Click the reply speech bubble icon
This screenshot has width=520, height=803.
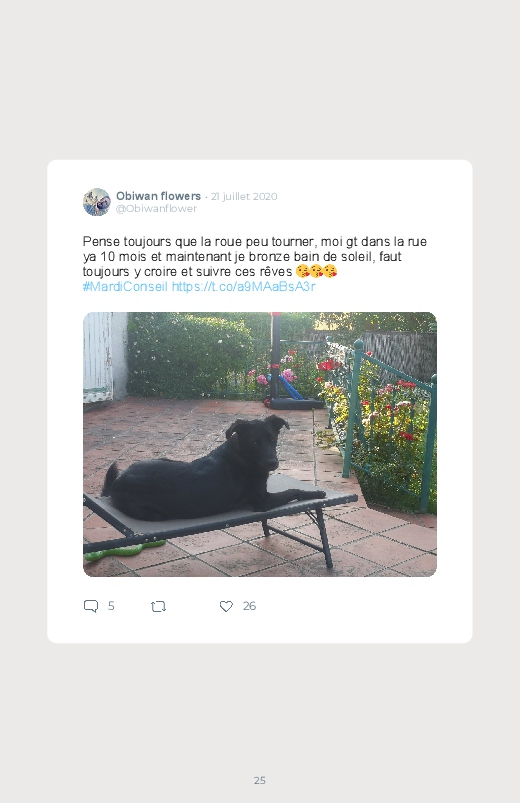coord(91,606)
